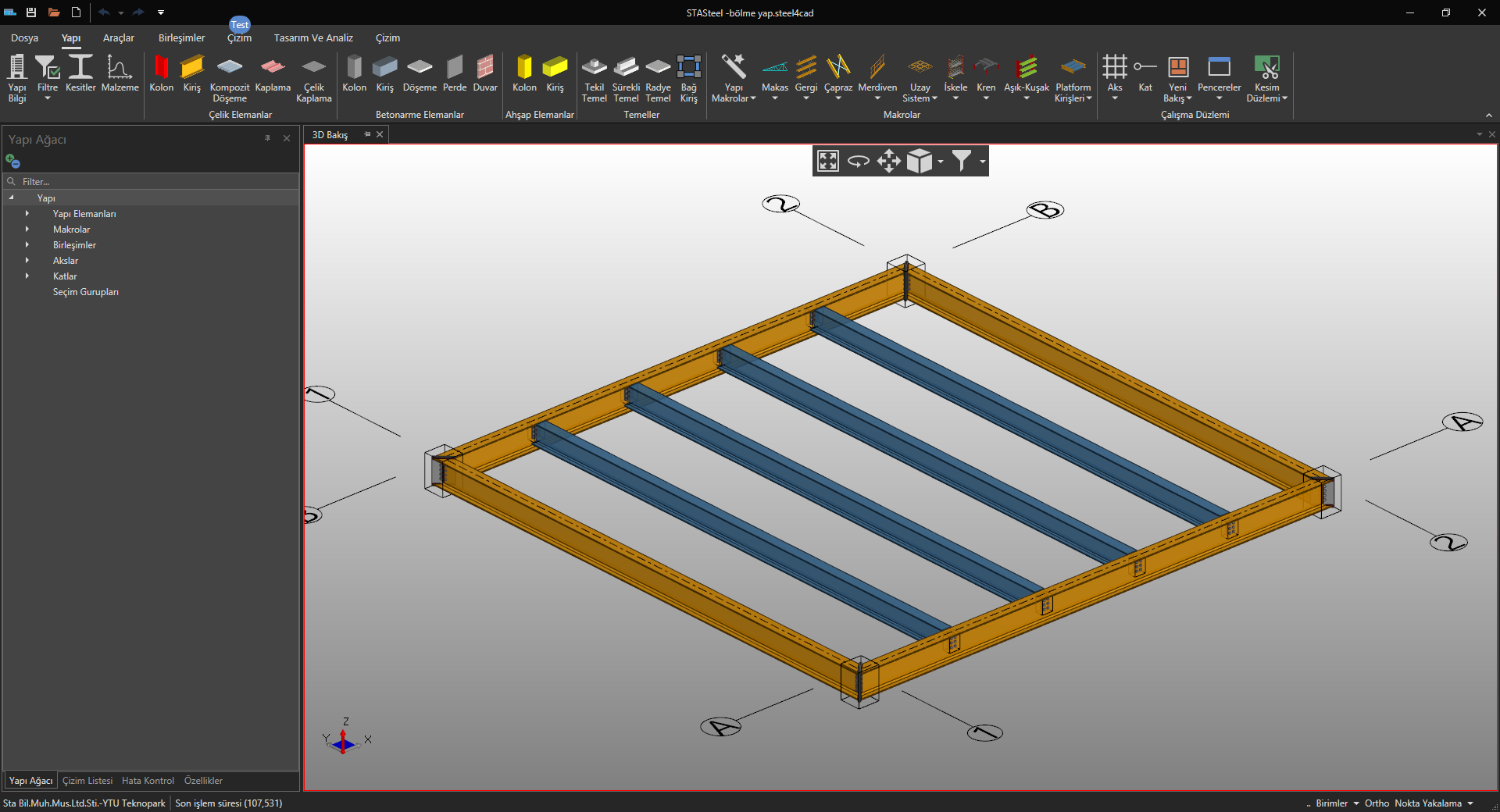Open the Çizim Listesi panel tab

[x=87, y=780]
